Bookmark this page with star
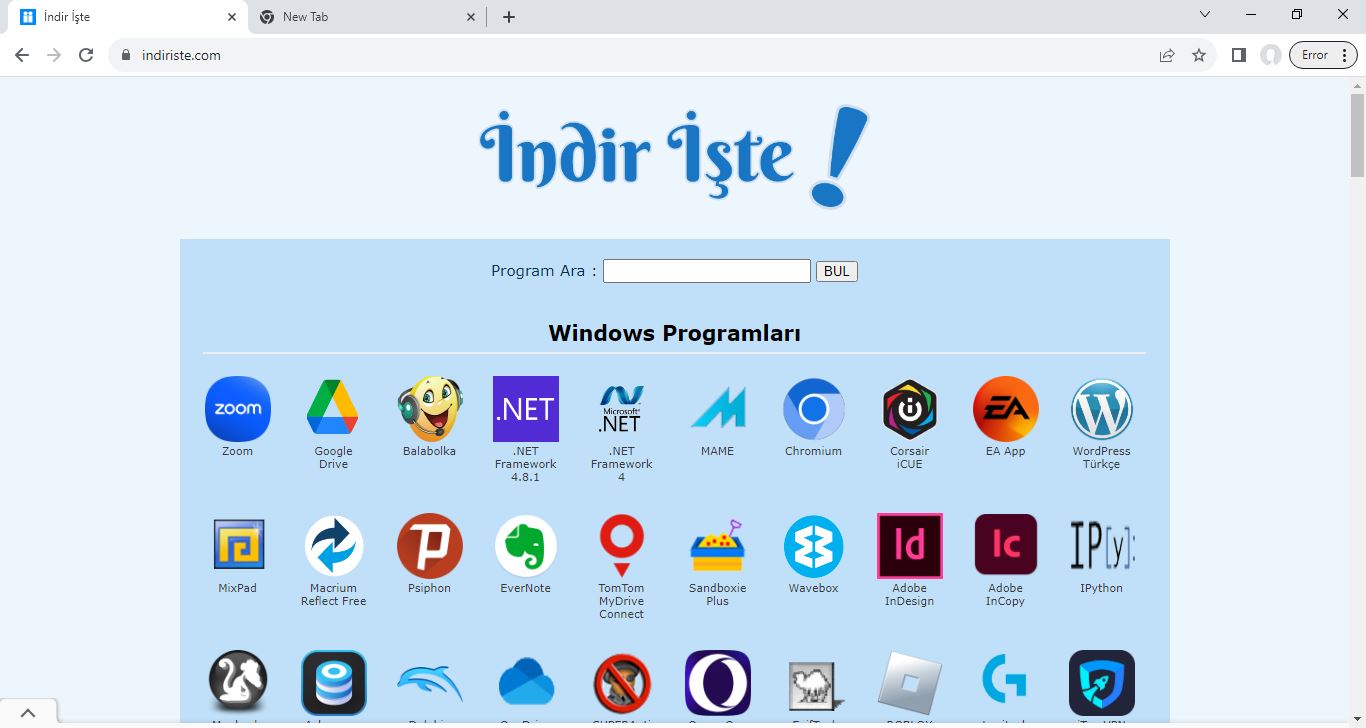 point(1199,55)
